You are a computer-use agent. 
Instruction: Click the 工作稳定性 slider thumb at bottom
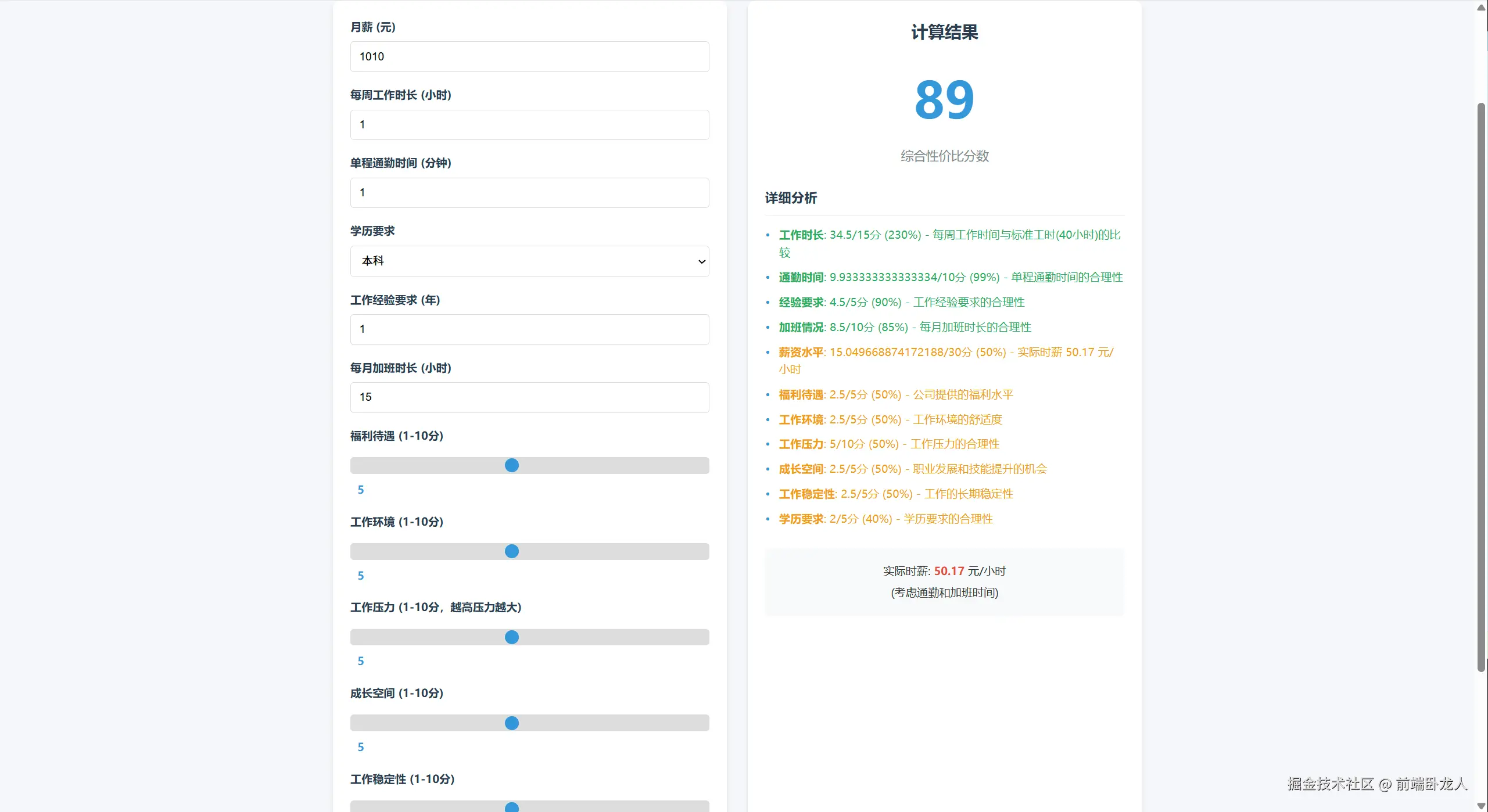(511, 807)
